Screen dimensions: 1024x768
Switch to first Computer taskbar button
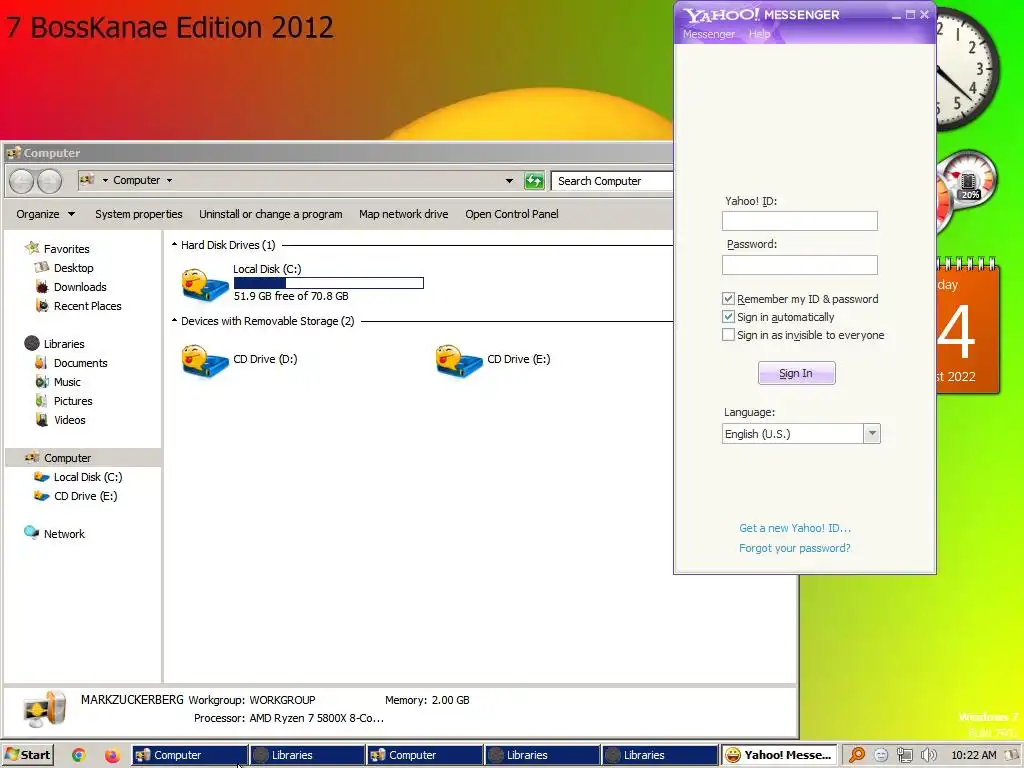click(189, 755)
